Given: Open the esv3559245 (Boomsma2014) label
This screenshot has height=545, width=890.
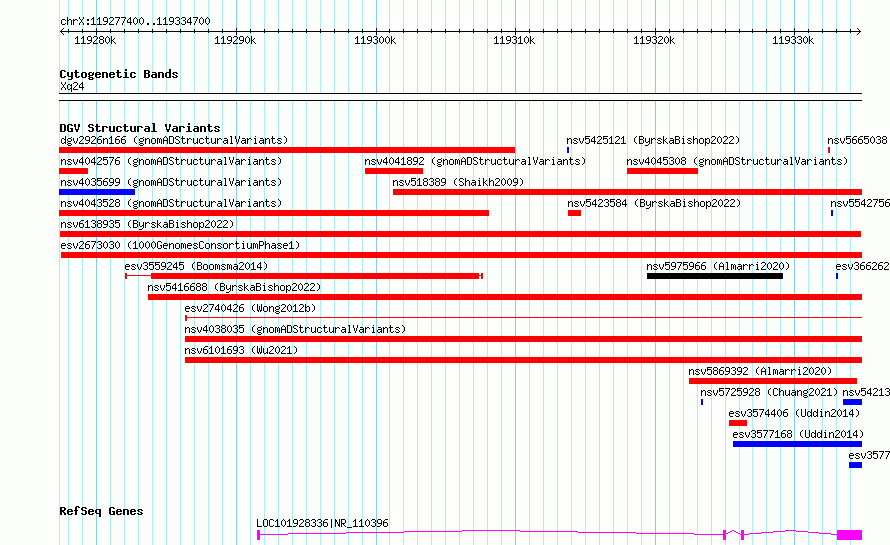Looking at the screenshot, I should pyautogui.click(x=196, y=266).
